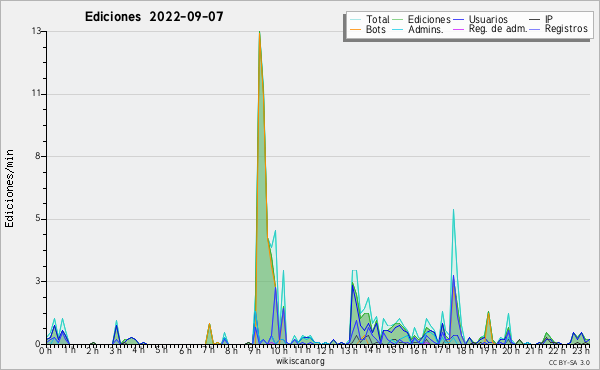
Task: Click the tallest peak reaching 13 edits/min
Action: (x=259, y=32)
